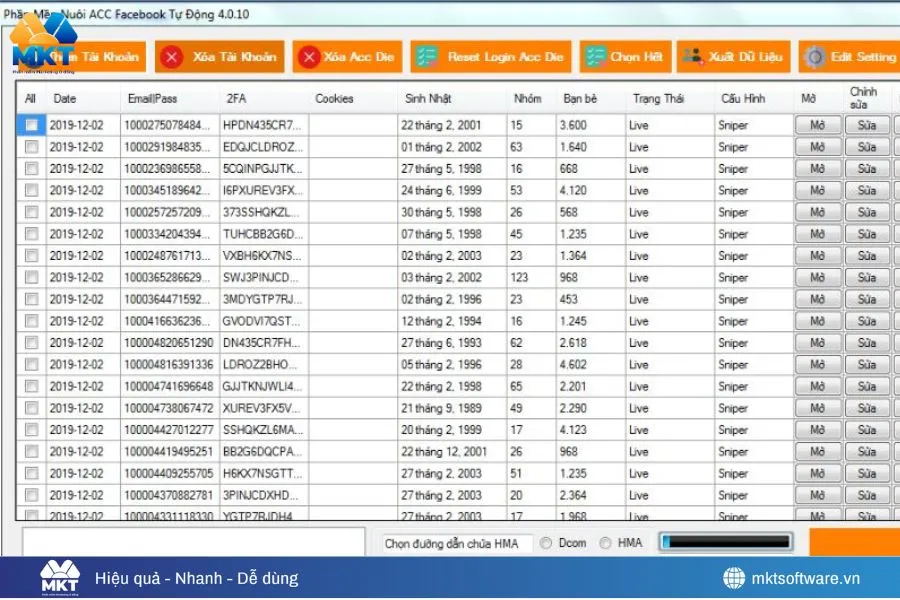Select the HMA radio option
Image resolution: width=900 pixels, height=600 pixels.
[605, 543]
